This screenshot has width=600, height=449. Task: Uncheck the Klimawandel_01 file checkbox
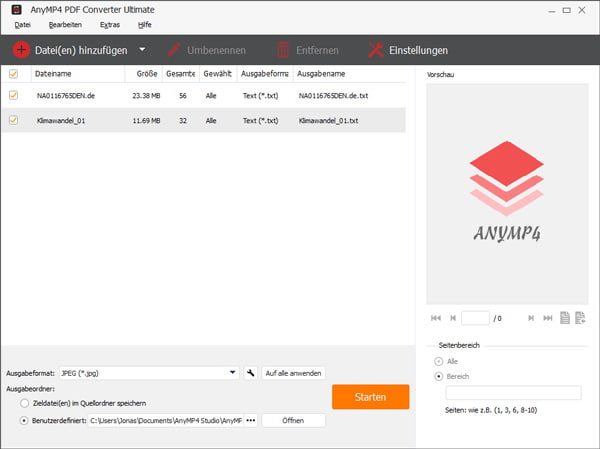click(x=13, y=120)
